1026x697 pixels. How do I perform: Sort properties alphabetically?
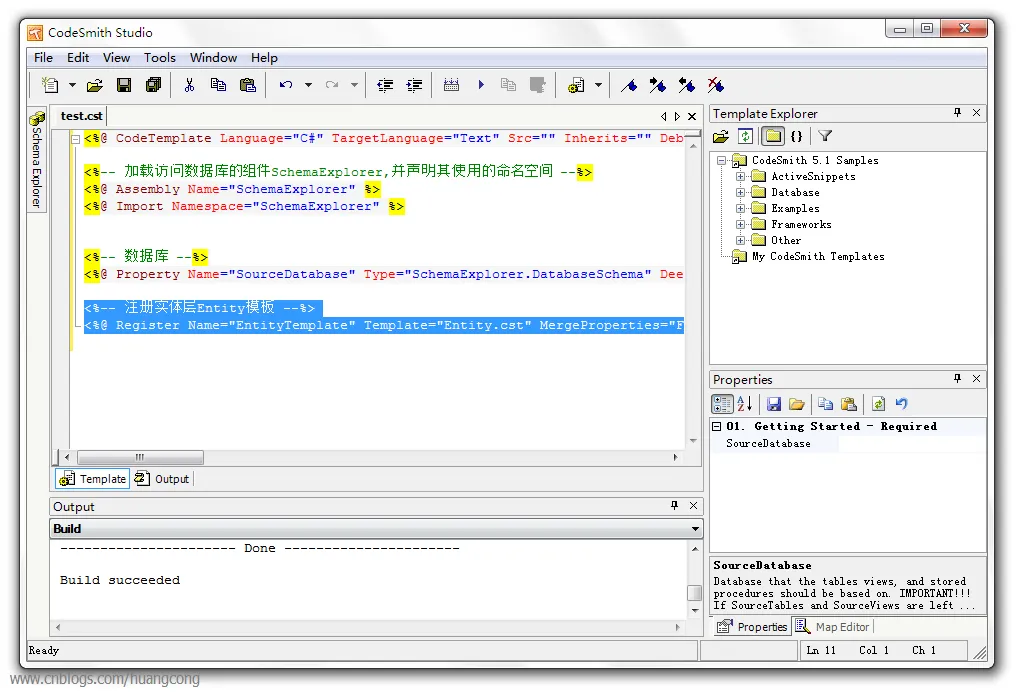click(744, 404)
